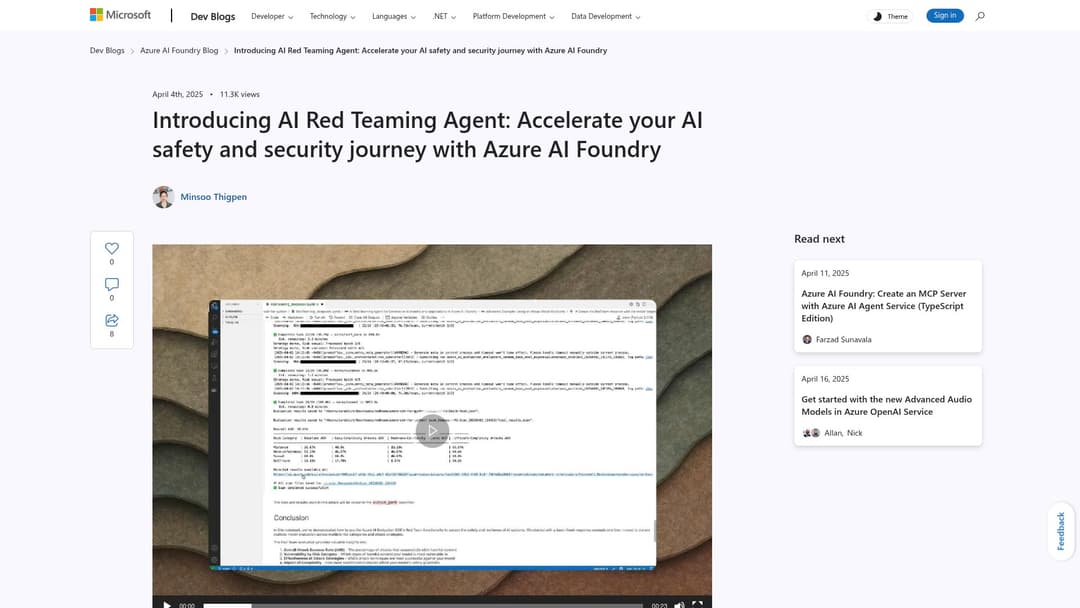Open comments via speech bubble icon
Screen dimensions: 1080x608
(x=112, y=284)
